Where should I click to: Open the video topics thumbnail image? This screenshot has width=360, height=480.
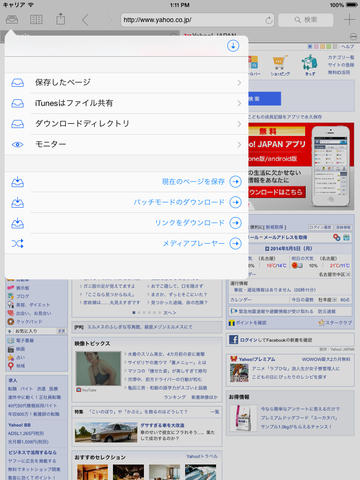pyautogui.click(x=98, y=369)
